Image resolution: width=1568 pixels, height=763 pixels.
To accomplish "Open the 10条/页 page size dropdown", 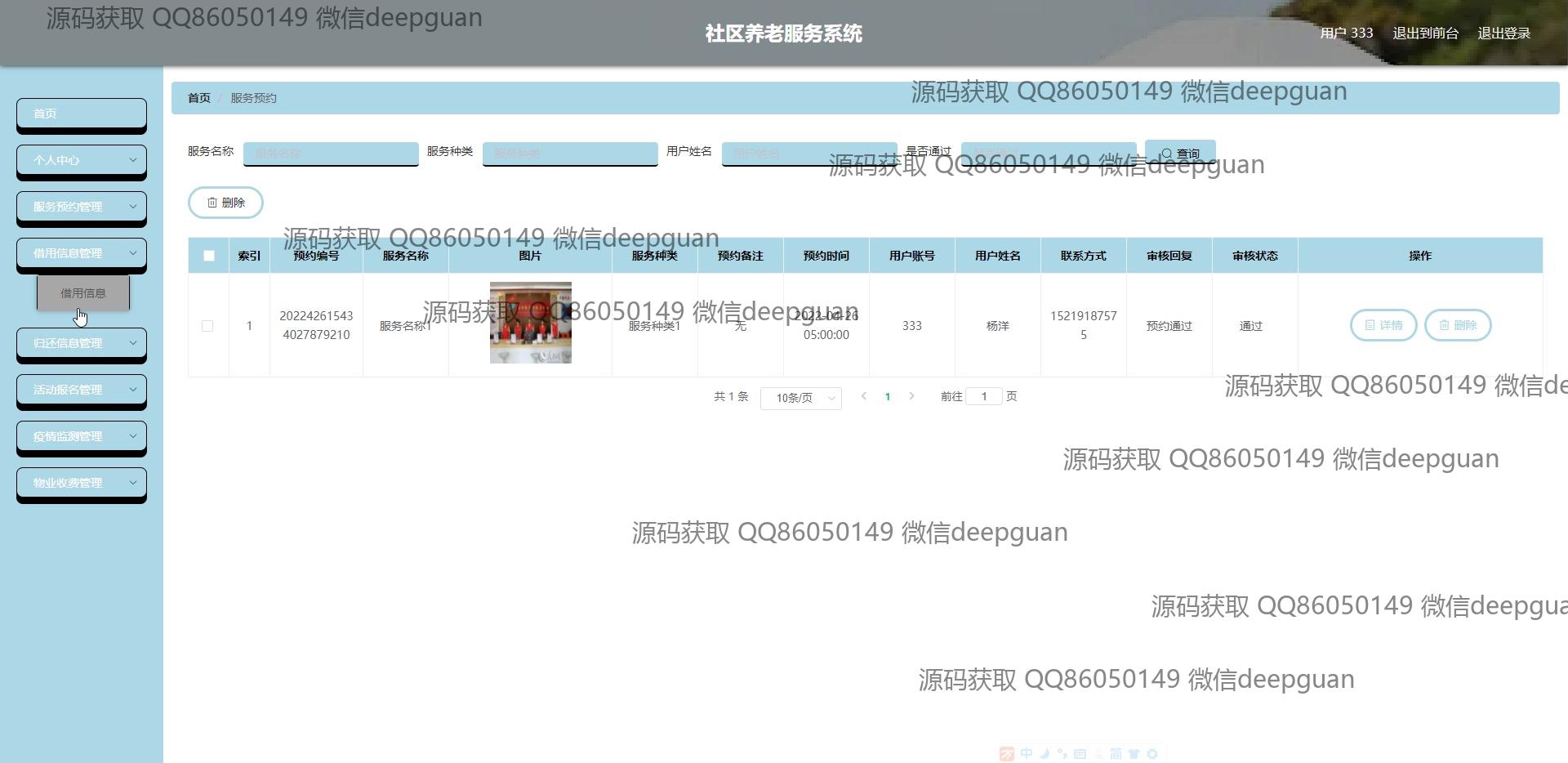I will [800, 398].
